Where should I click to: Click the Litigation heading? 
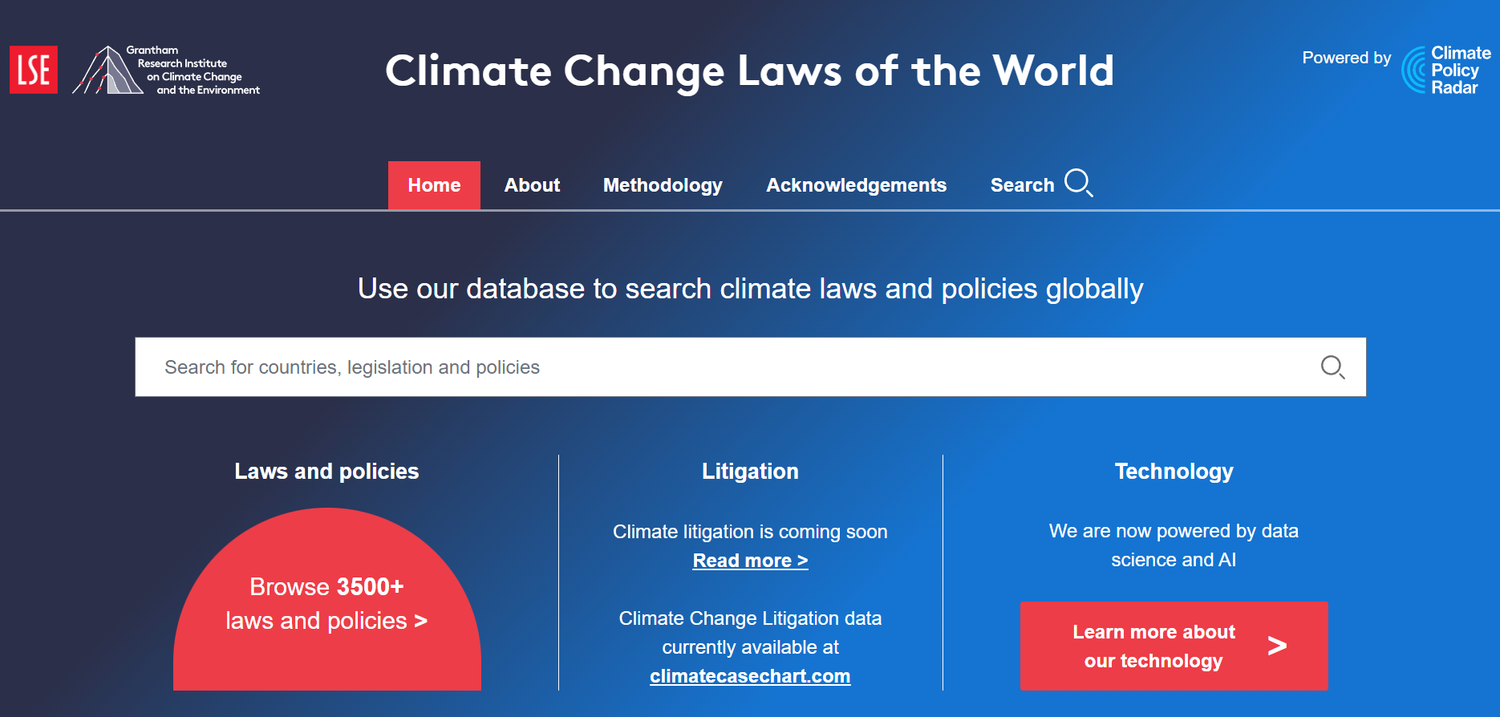coord(750,471)
